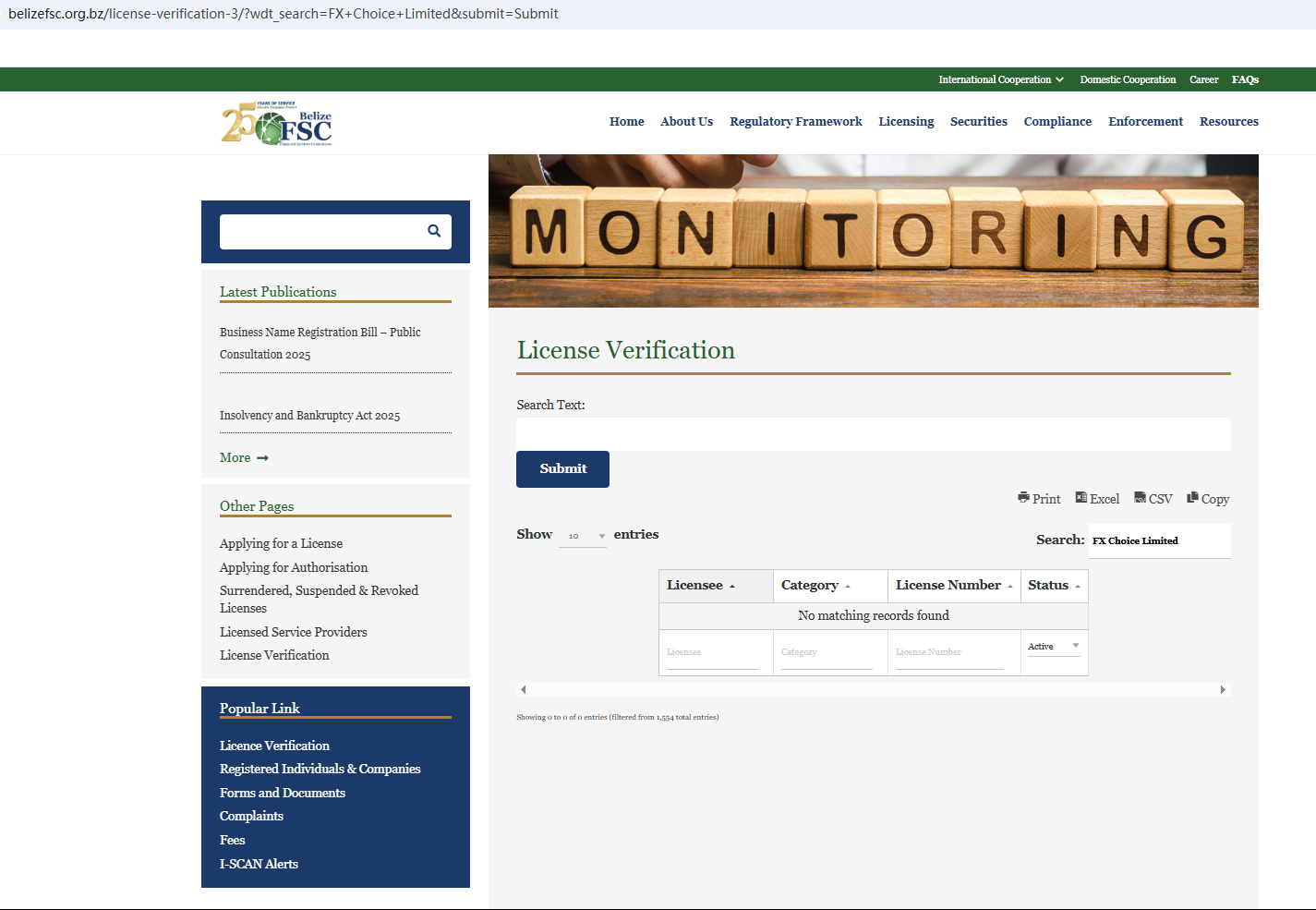This screenshot has width=1316, height=910.
Task: Click the horizontal scrollbar right arrow
Action: (x=1223, y=690)
